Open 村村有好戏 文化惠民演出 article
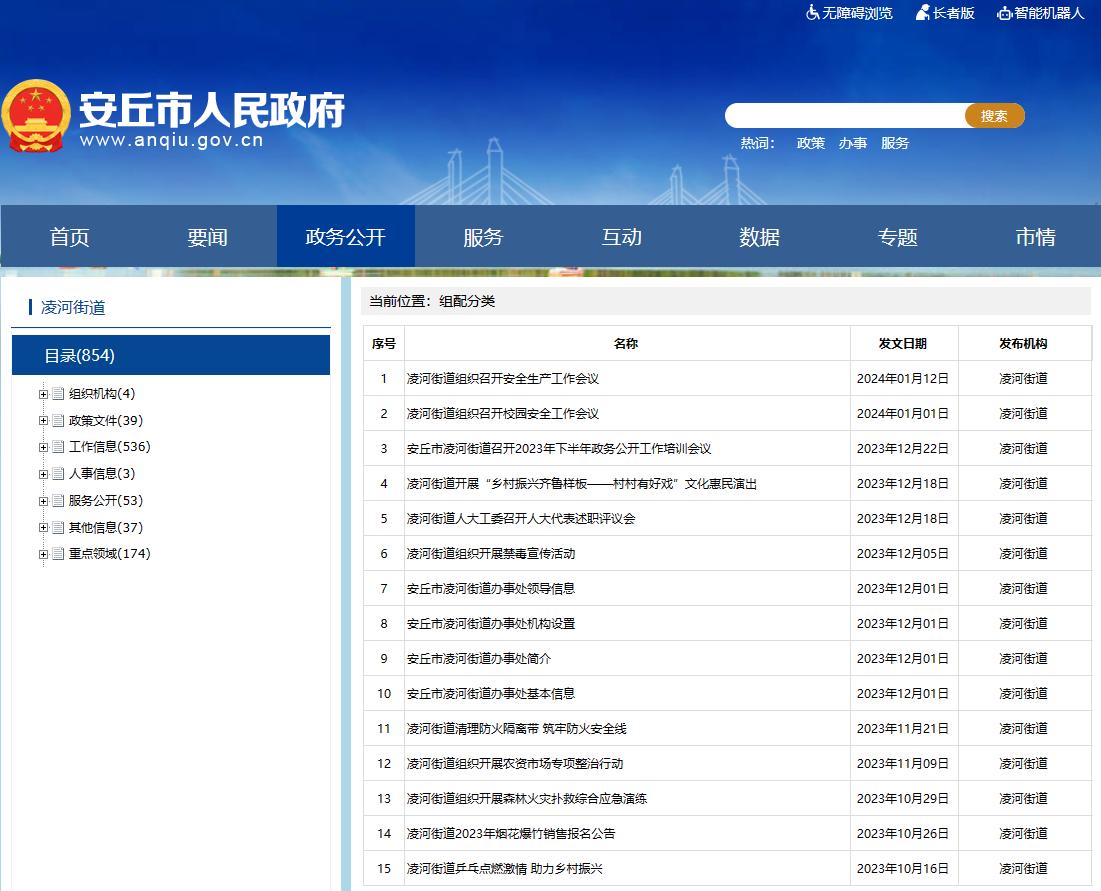Image resolution: width=1101 pixels, height=891 pixels. pos(582,484)
